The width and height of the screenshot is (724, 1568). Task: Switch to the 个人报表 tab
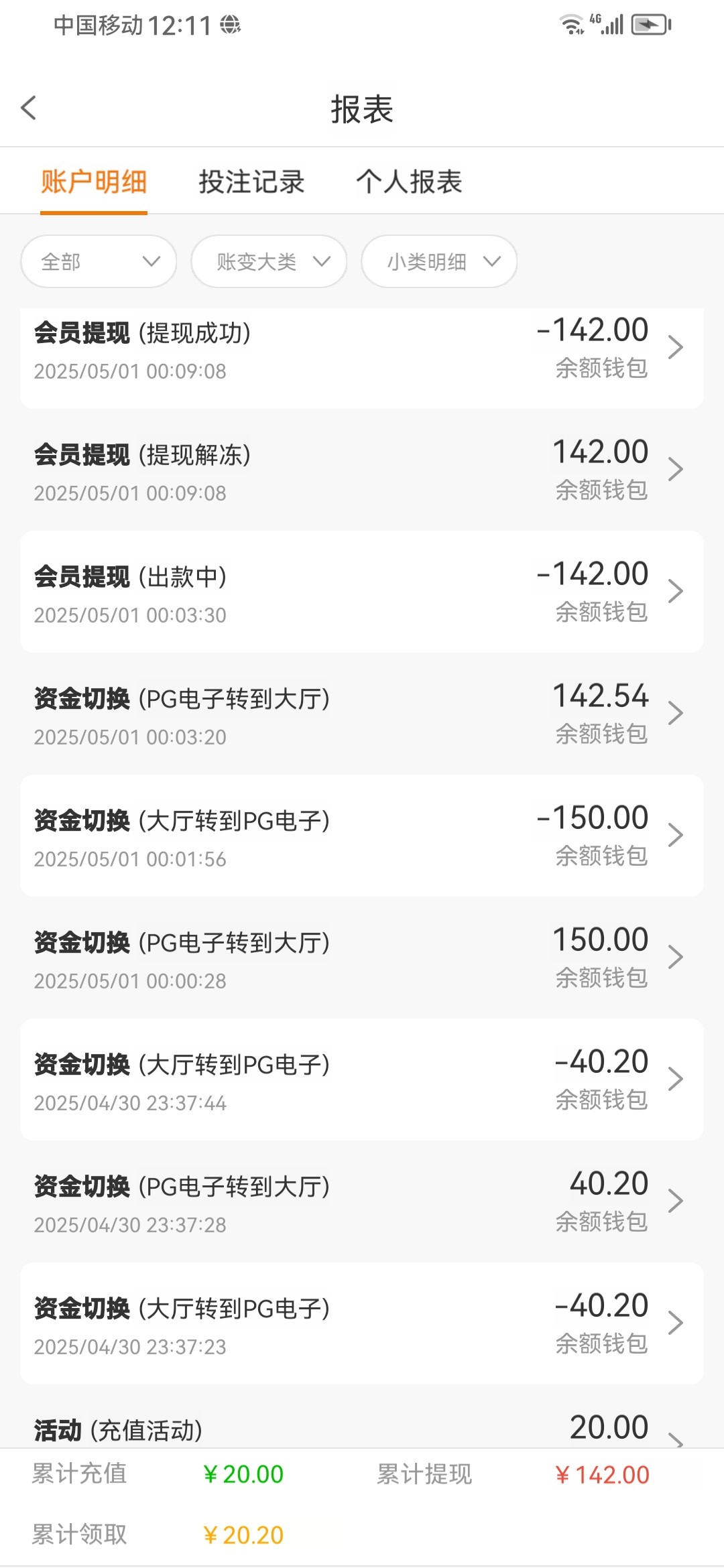[409, 182]
